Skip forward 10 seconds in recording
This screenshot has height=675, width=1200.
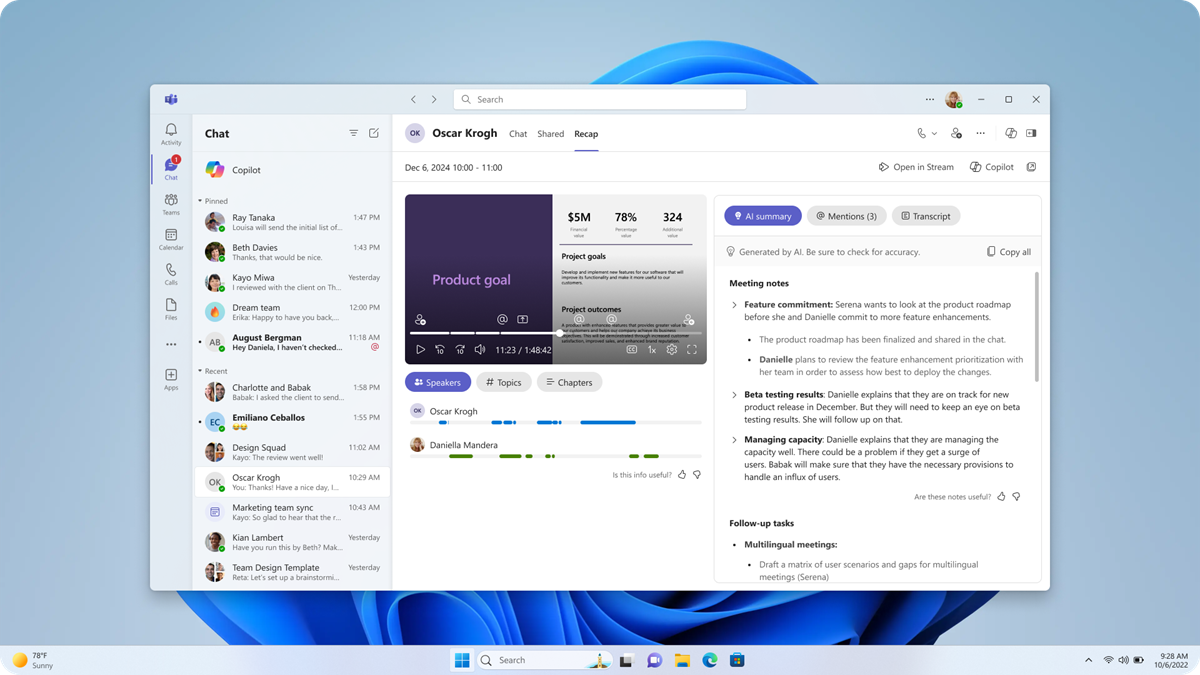click(460, 350)
